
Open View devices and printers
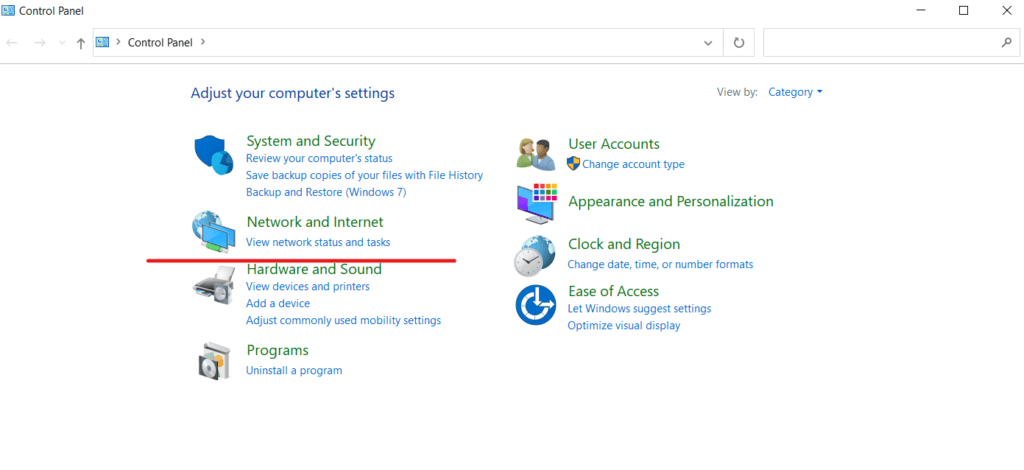pyautogui.click(x=307, y=286)
